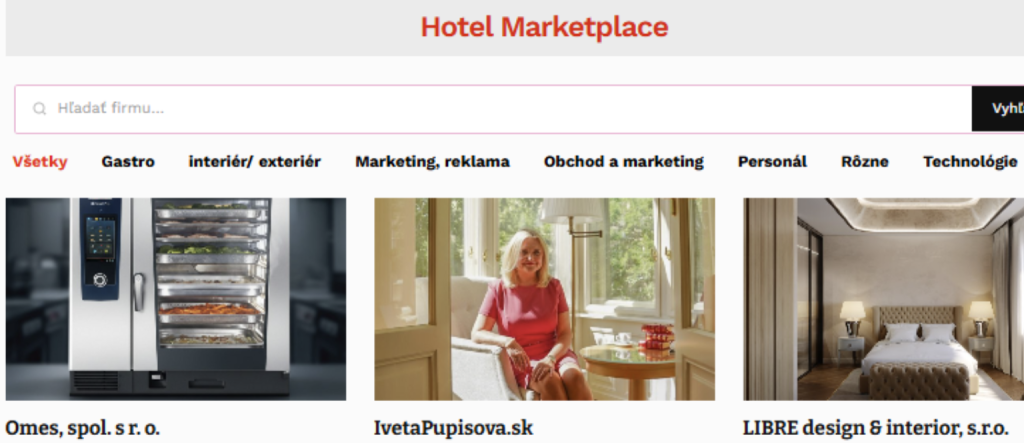Click the oven's touchscreen panel in Omes photo
The width and height of the screenshot is (1024, 443).
click(x=100, y=238)
